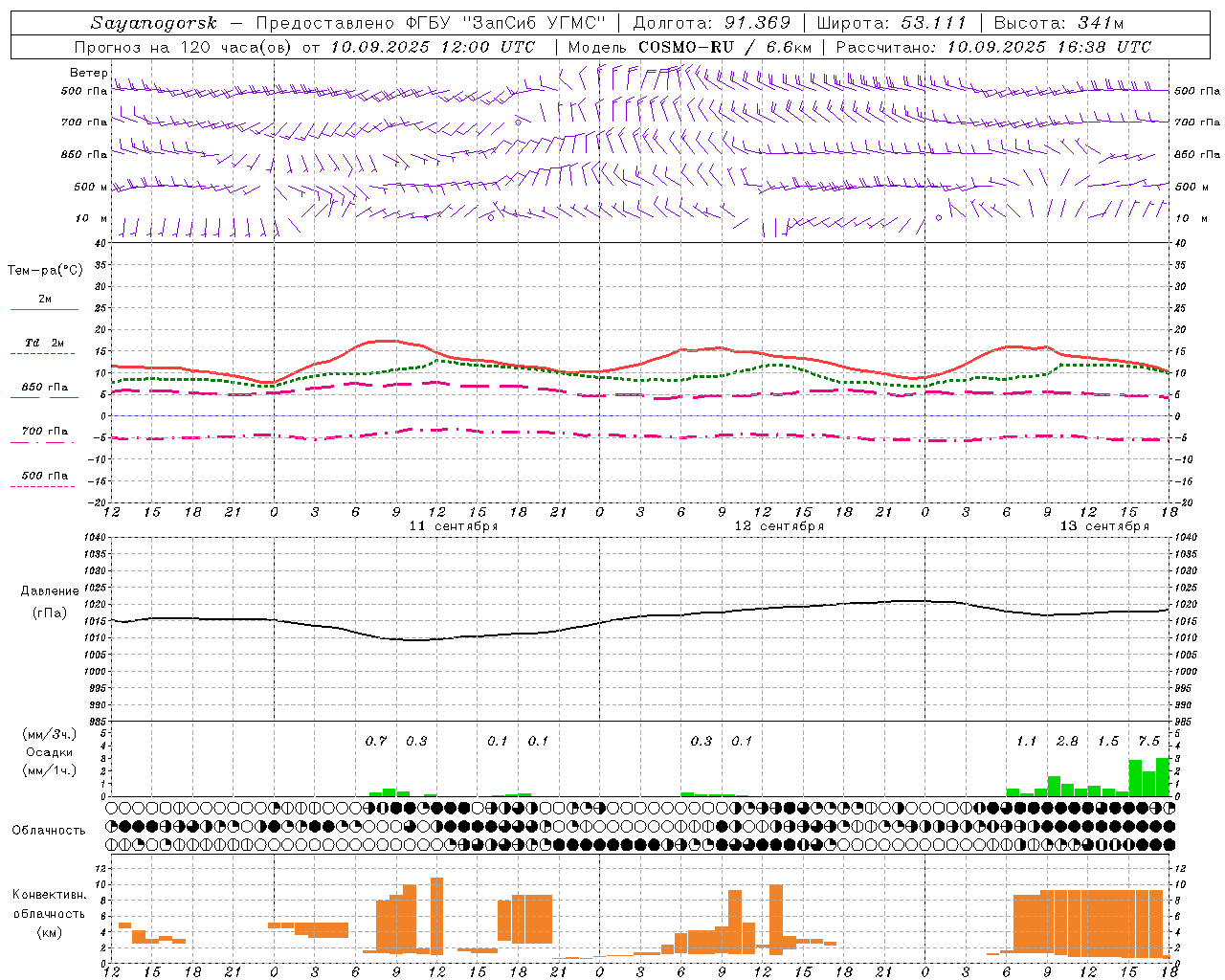
Task: Click the Рассчитано: 10.09.2025 16:38 UTC timestamp
Action: [x=993, y=47]
